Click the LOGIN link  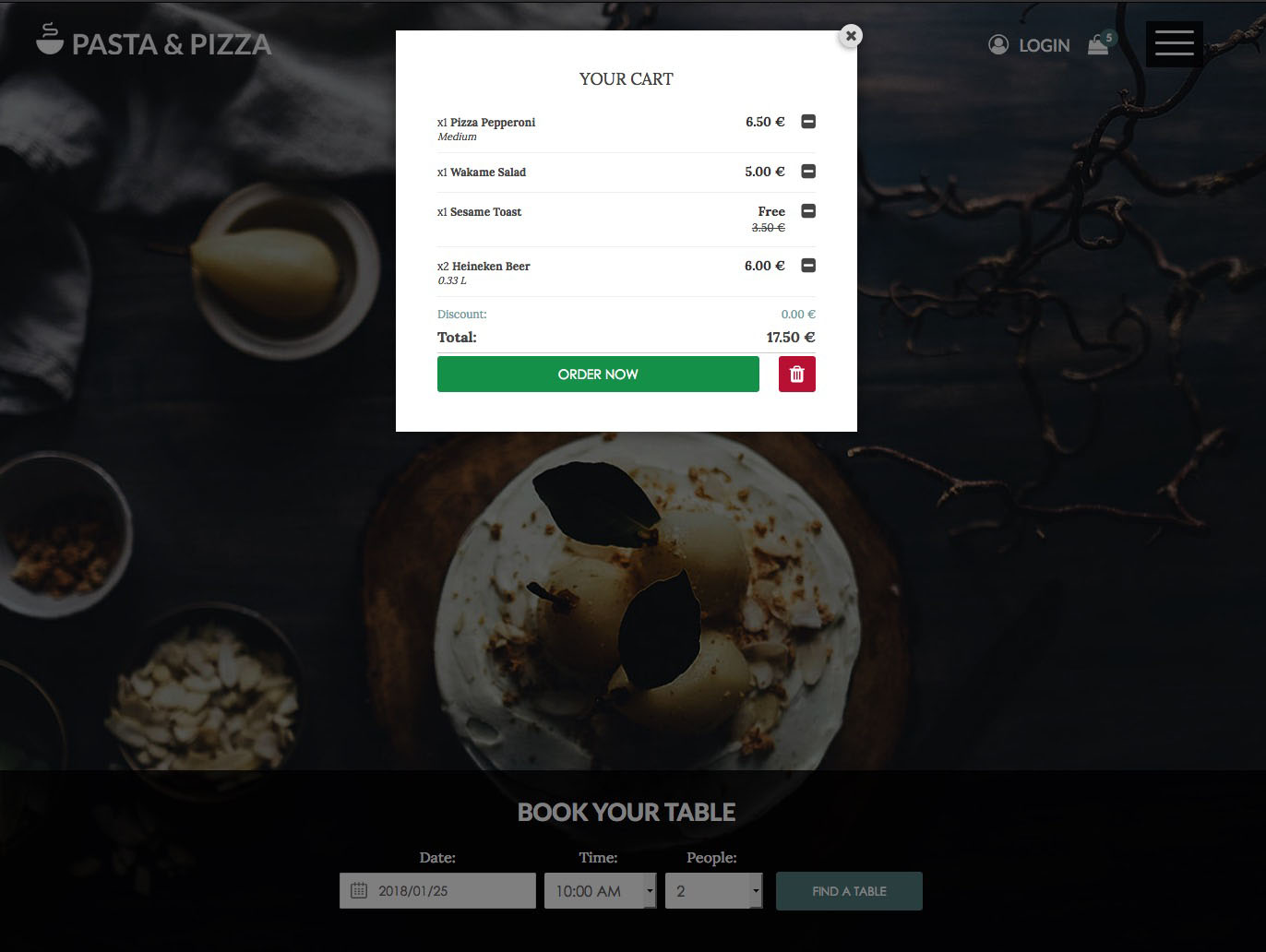(x=1044, y=45)
